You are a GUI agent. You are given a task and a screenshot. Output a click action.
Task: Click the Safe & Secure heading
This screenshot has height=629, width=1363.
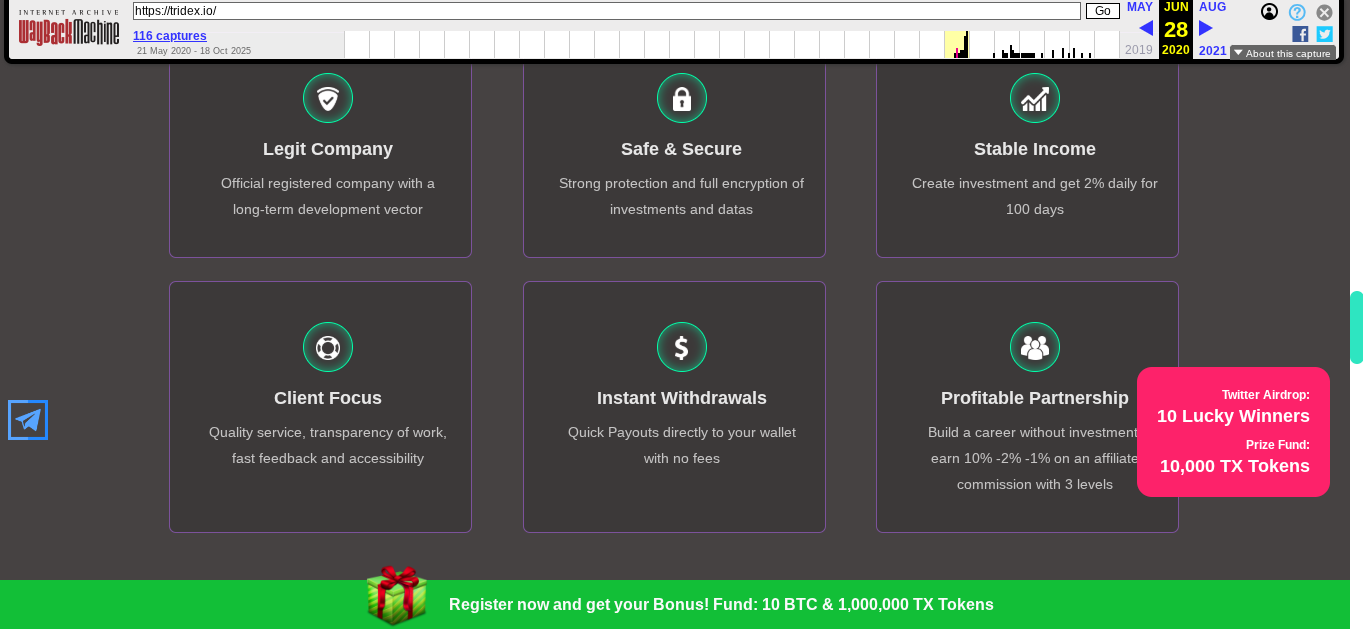click(682, 149)
